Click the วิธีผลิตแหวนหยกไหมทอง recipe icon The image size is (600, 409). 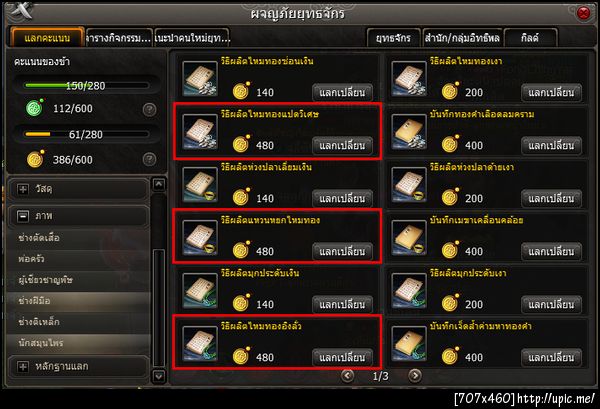pos(200,238)
